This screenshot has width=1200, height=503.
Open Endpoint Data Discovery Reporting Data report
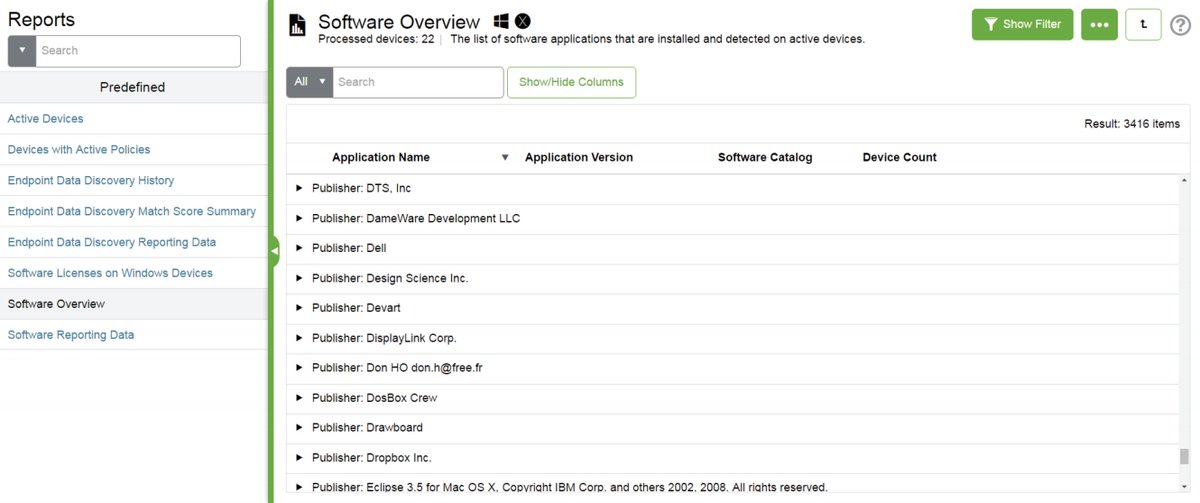[112, 243]
